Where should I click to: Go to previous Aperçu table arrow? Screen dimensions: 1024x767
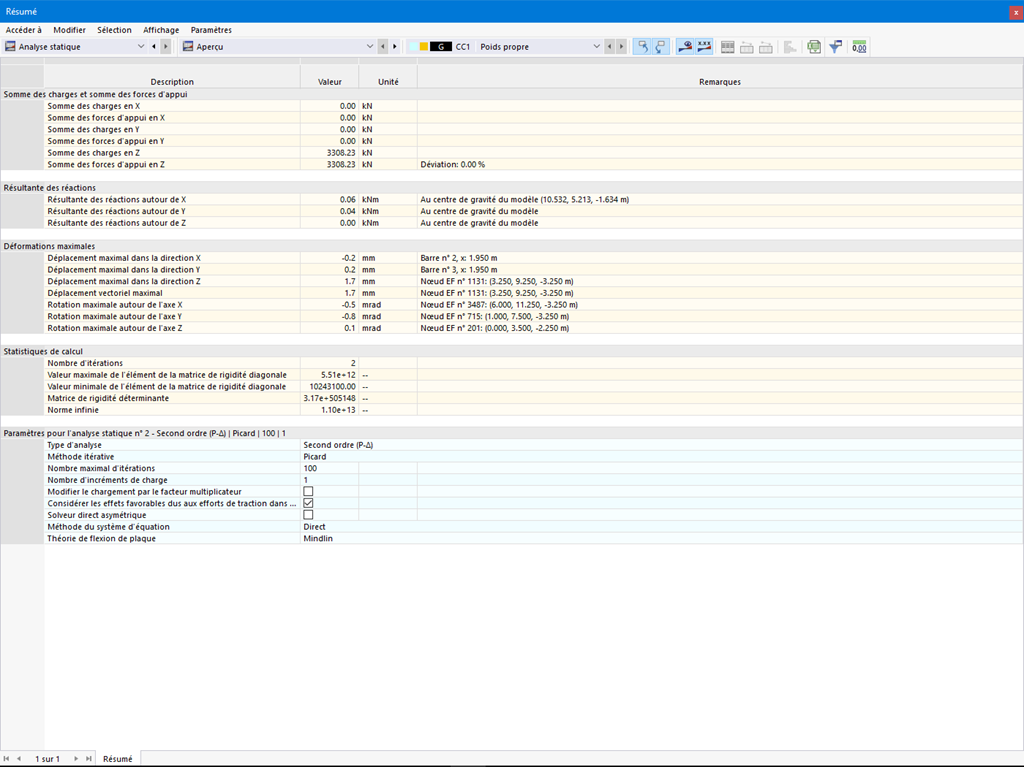383,46
